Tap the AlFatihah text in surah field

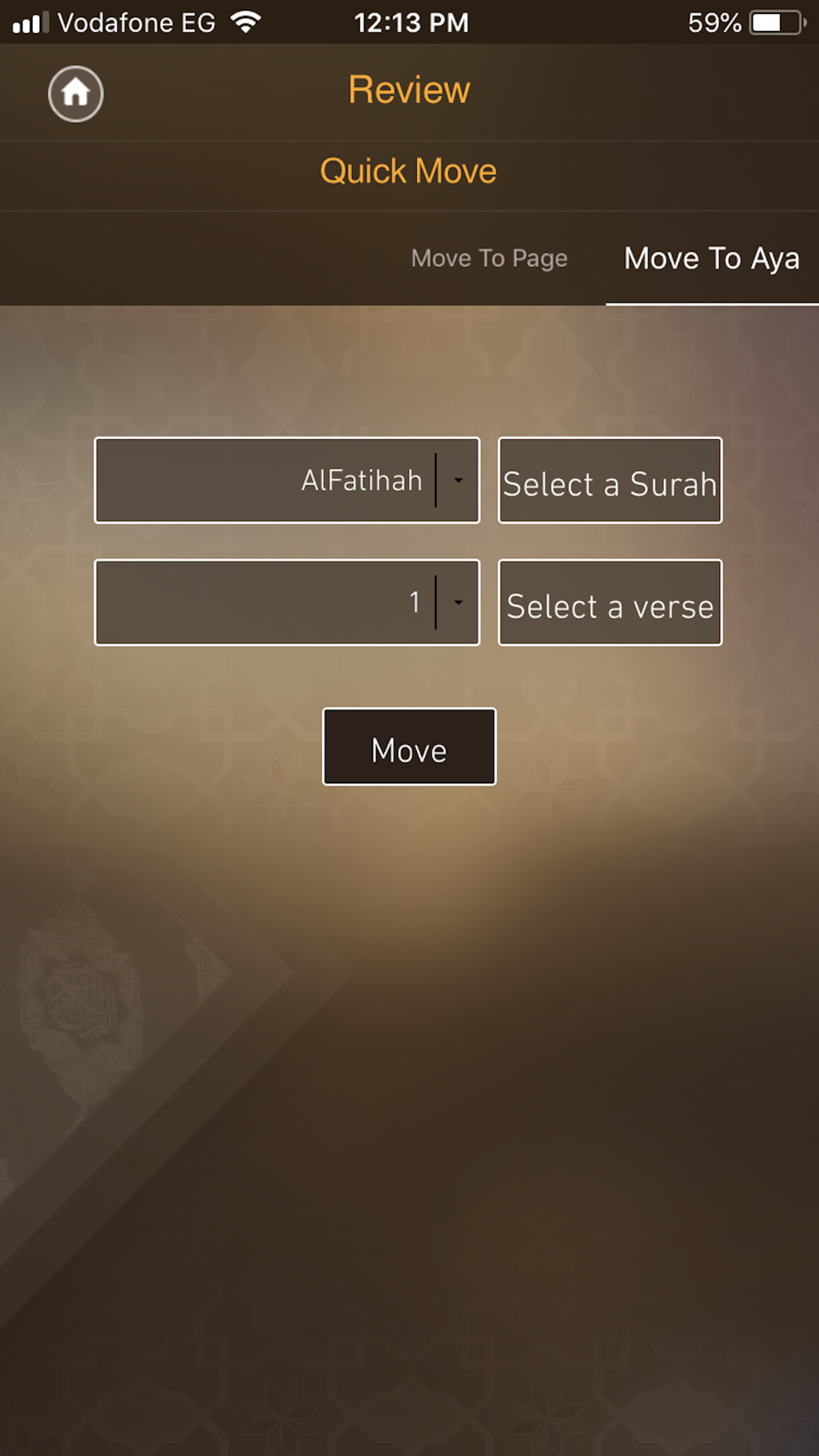tap(361, 480)
